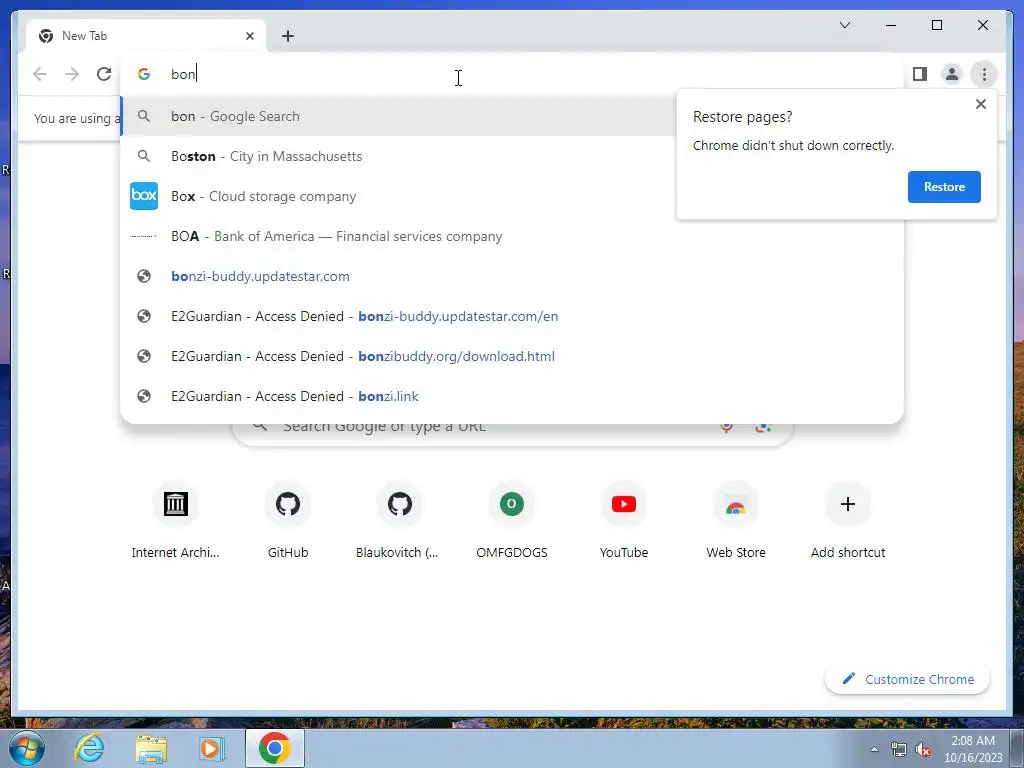Viewport: 1024px width, 768px height.
Task: Open Windows Explorer folder on taskbar
Action: click(151, 748)
